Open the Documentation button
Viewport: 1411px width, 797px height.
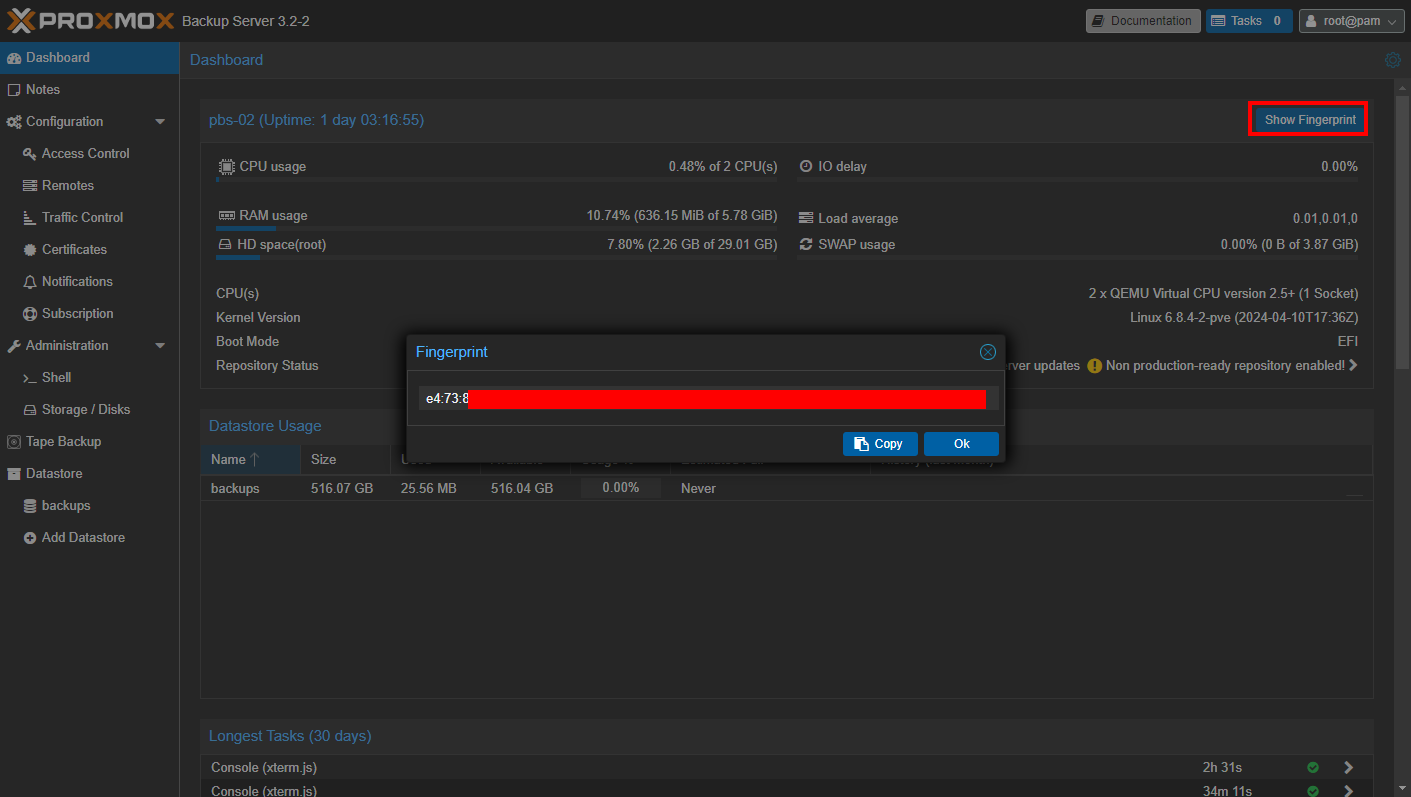pos(1143,21)
